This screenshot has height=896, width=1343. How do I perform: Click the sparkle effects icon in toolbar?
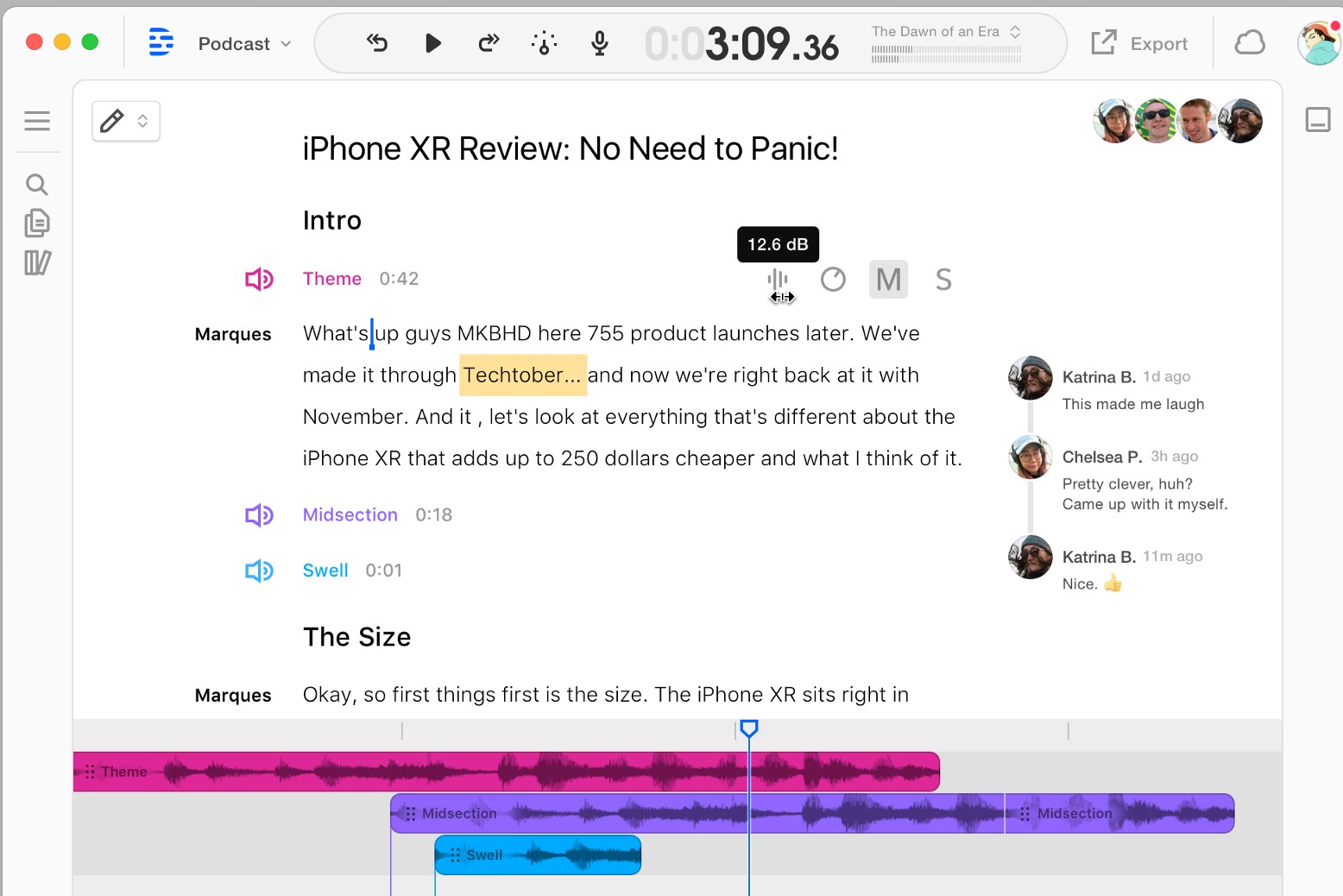544,42
